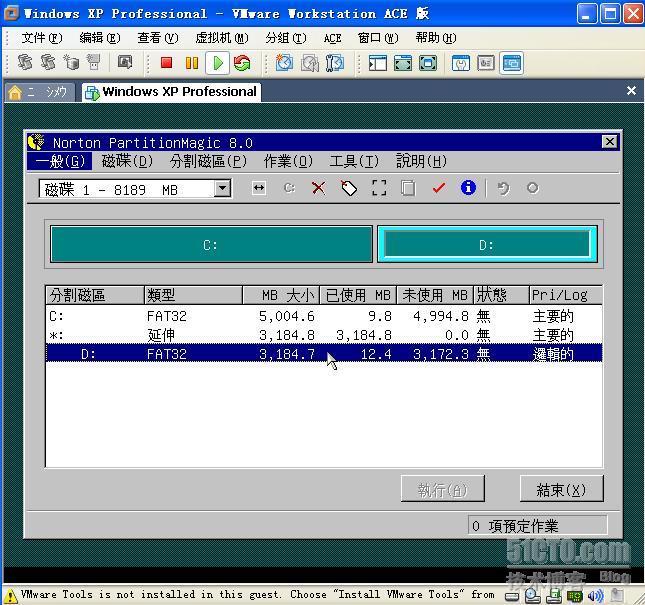The height and width of the screenshot is (605, 645).
Task: Click the hard disk status bar icon
Action: point(511,596)
